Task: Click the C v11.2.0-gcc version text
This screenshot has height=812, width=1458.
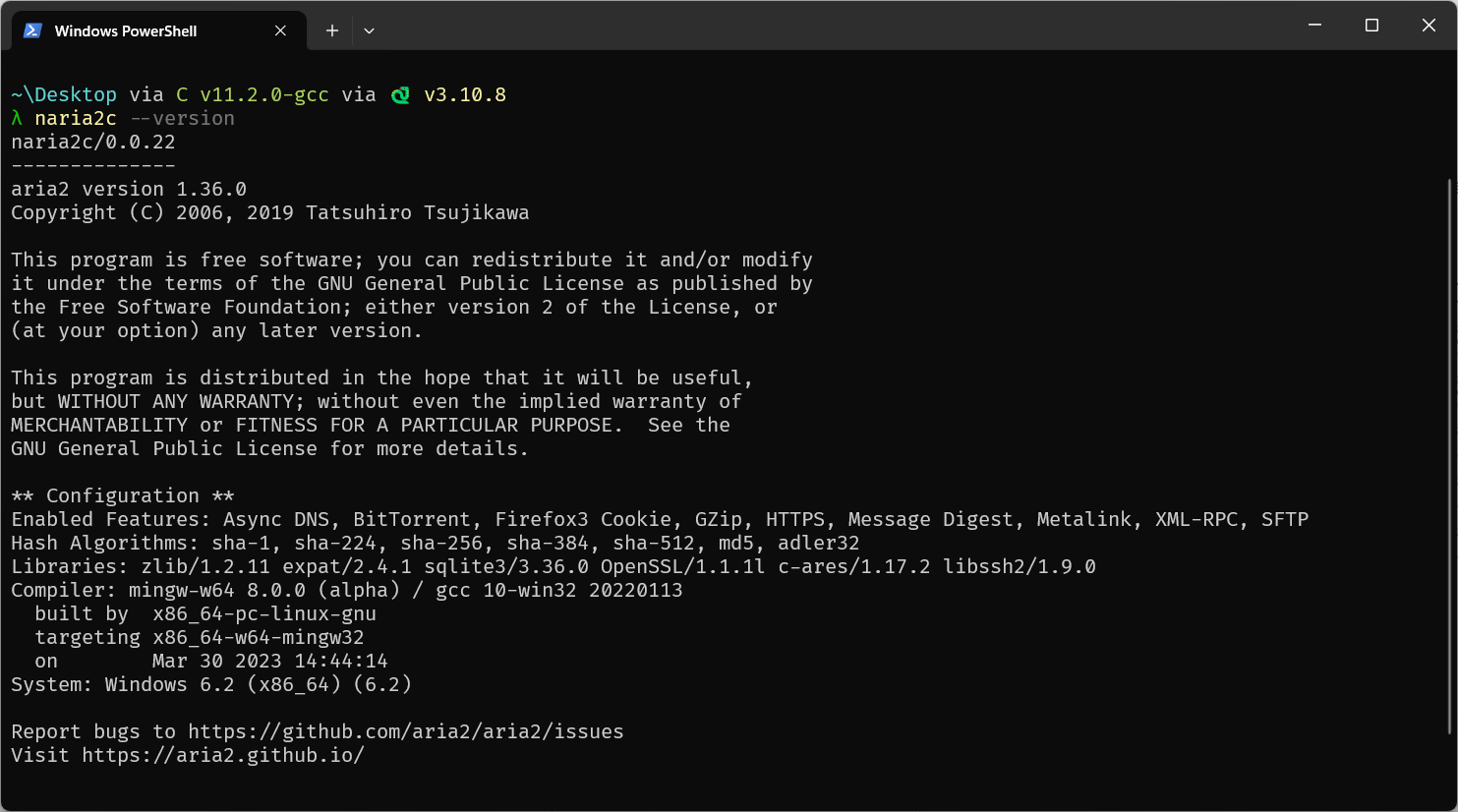Action: [253, 95]
